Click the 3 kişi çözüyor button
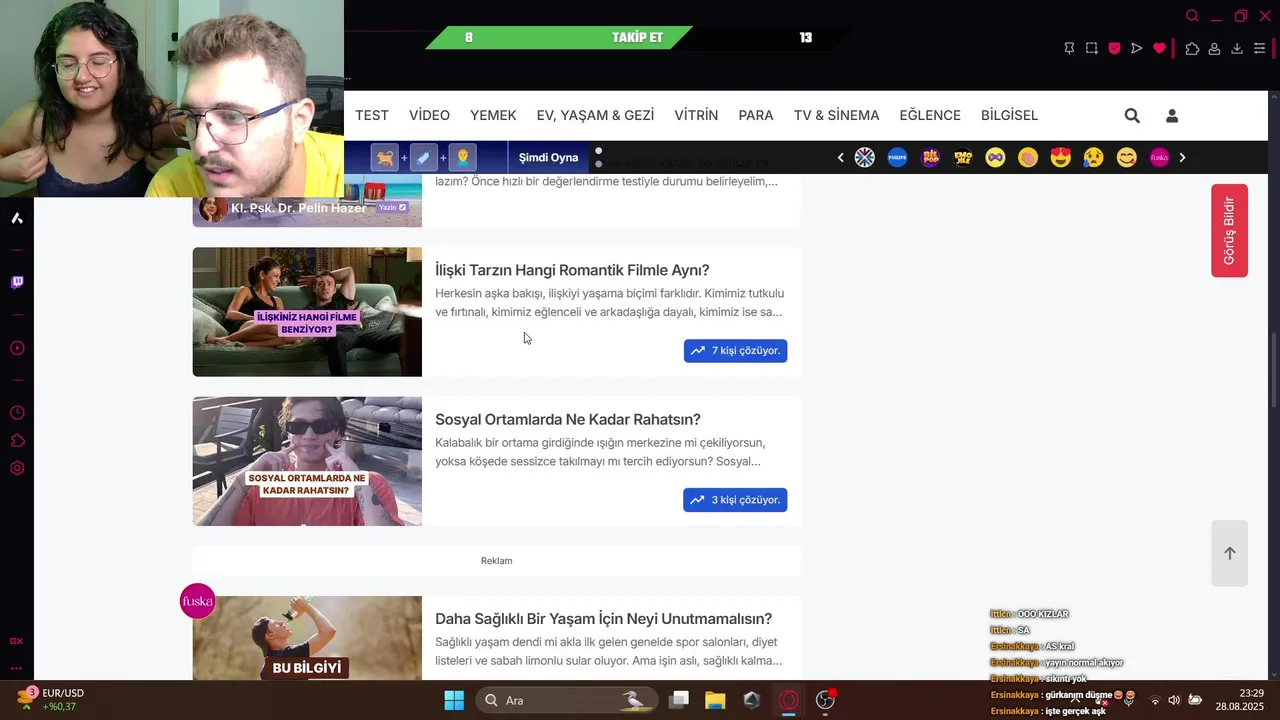This screenshot has width=1280, height=720. coord(735,500)
